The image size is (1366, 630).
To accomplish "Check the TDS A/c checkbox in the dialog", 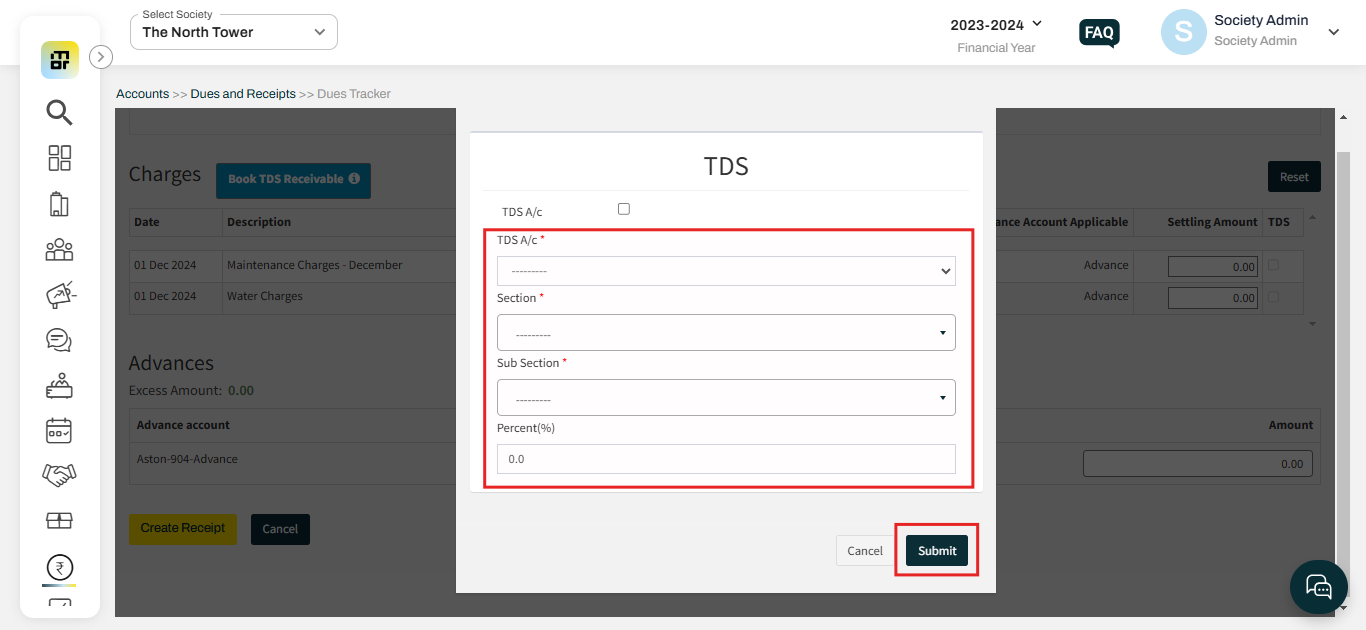I will (623, 208).
